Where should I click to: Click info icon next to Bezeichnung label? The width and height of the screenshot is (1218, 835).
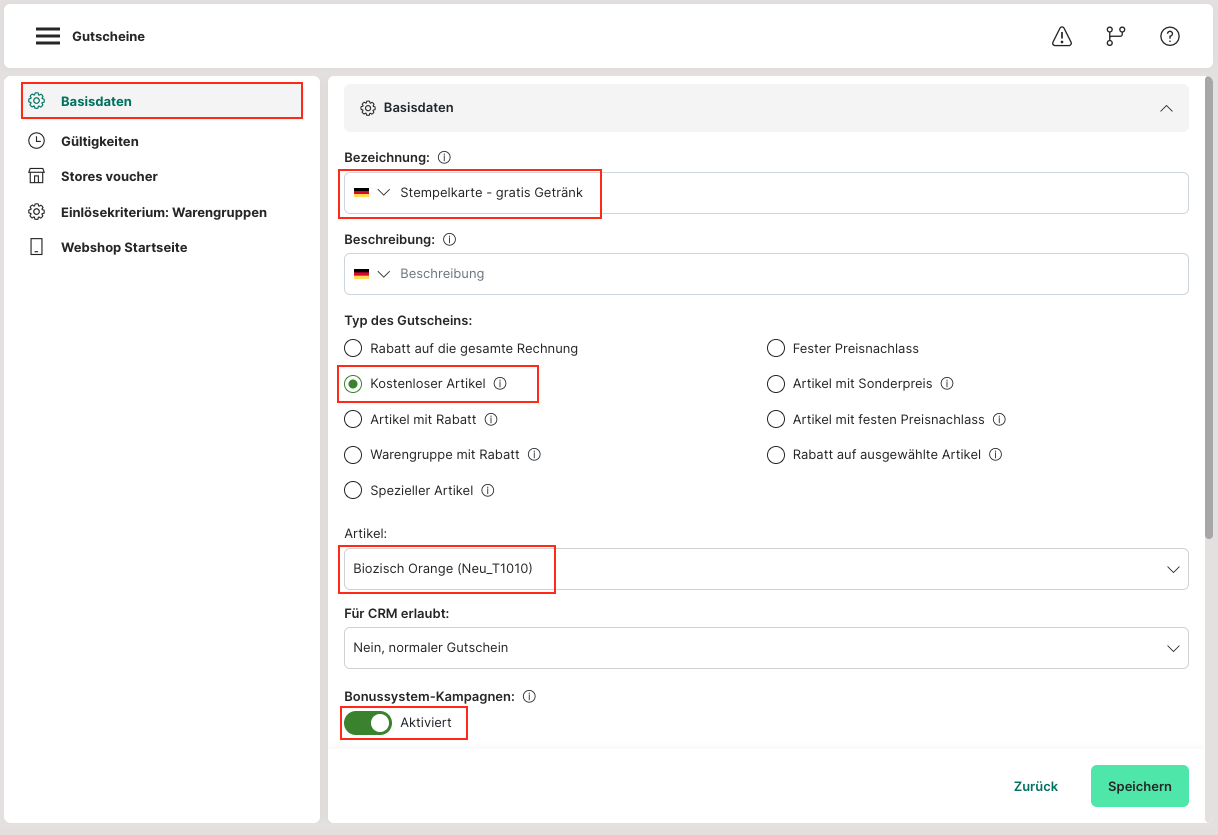tap(445, 158)
